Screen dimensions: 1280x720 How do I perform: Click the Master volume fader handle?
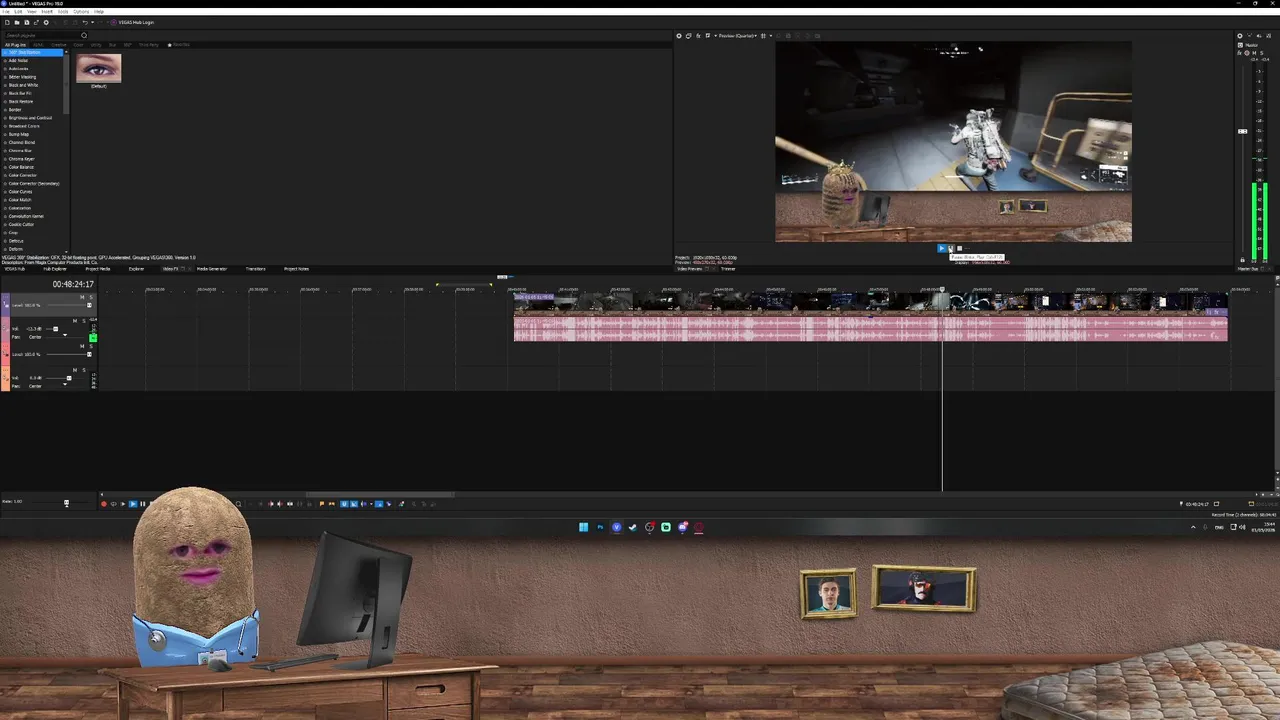pyautogui.click(x=1243, y=131)
